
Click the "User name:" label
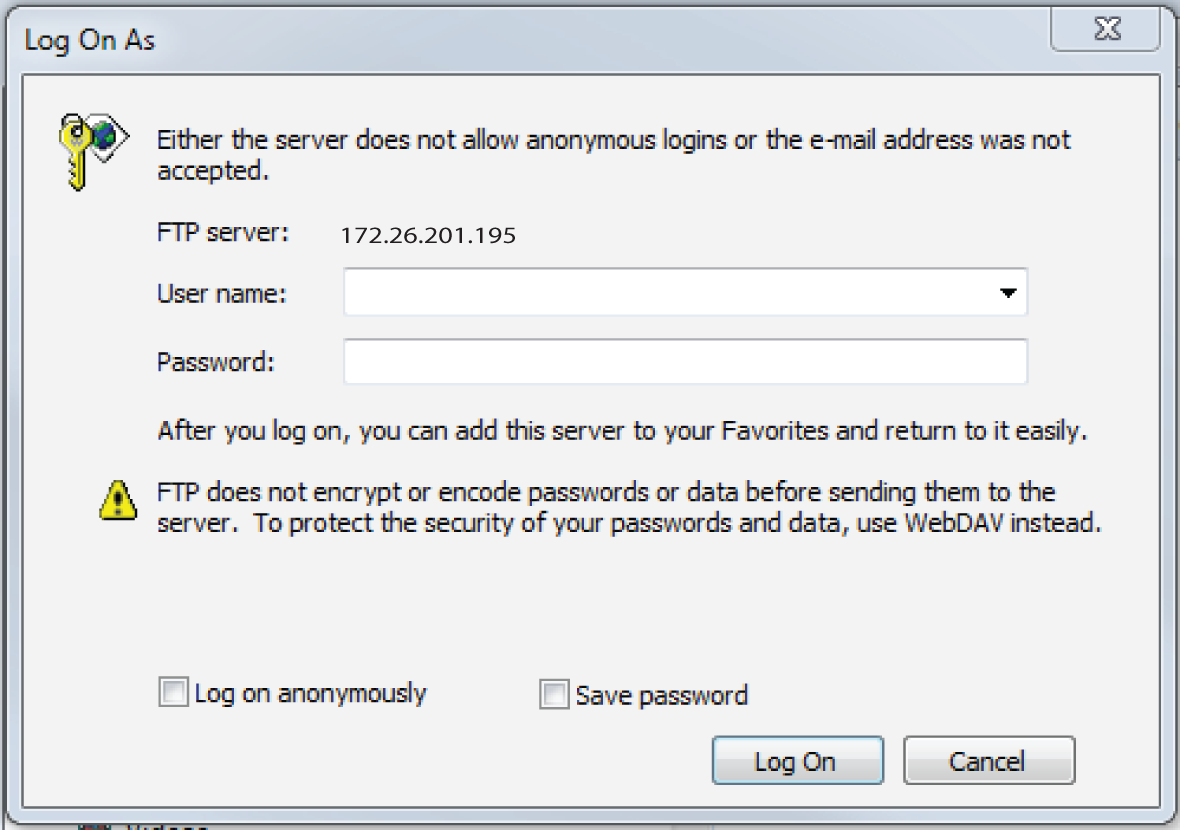click(x=222, y=294)
